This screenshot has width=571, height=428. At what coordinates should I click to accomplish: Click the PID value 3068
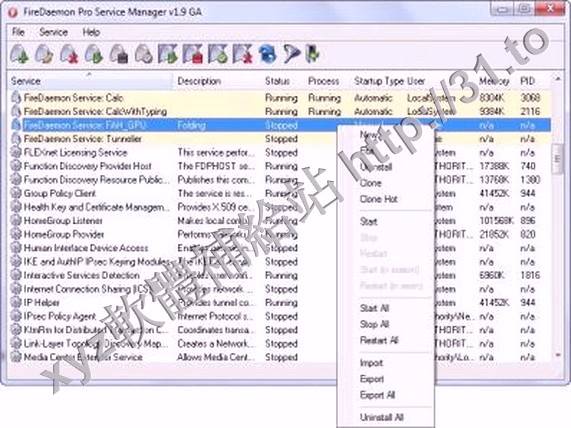(530, 98)
